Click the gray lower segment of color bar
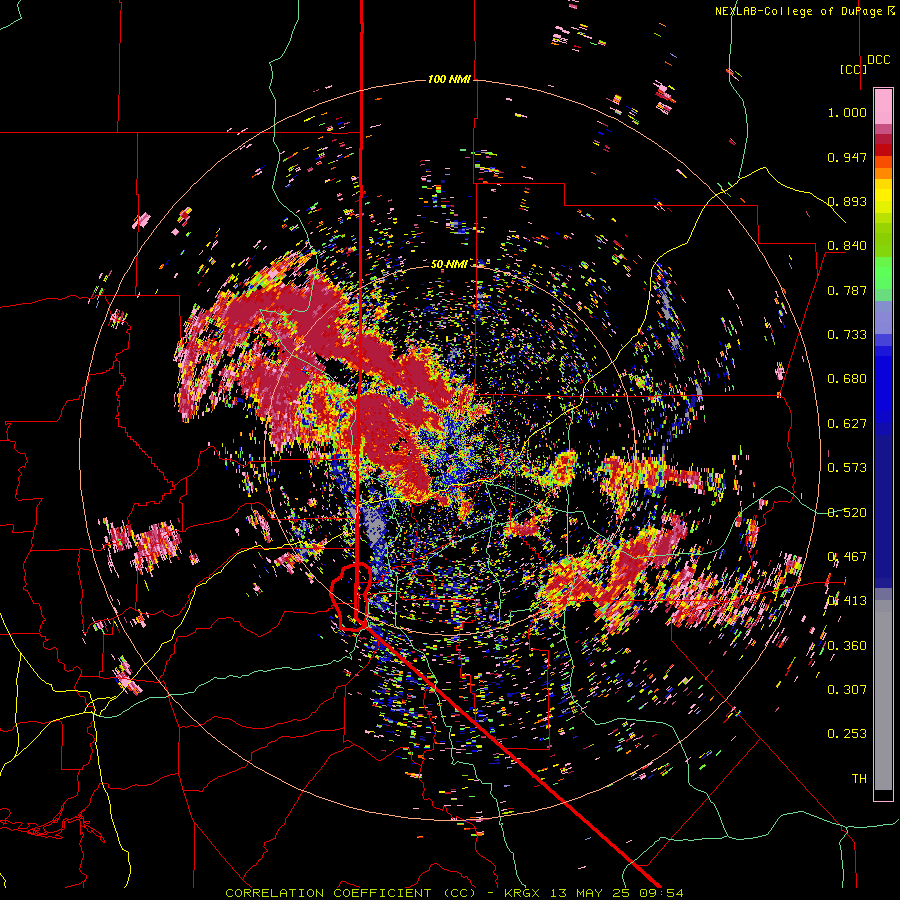 point(883,695)
